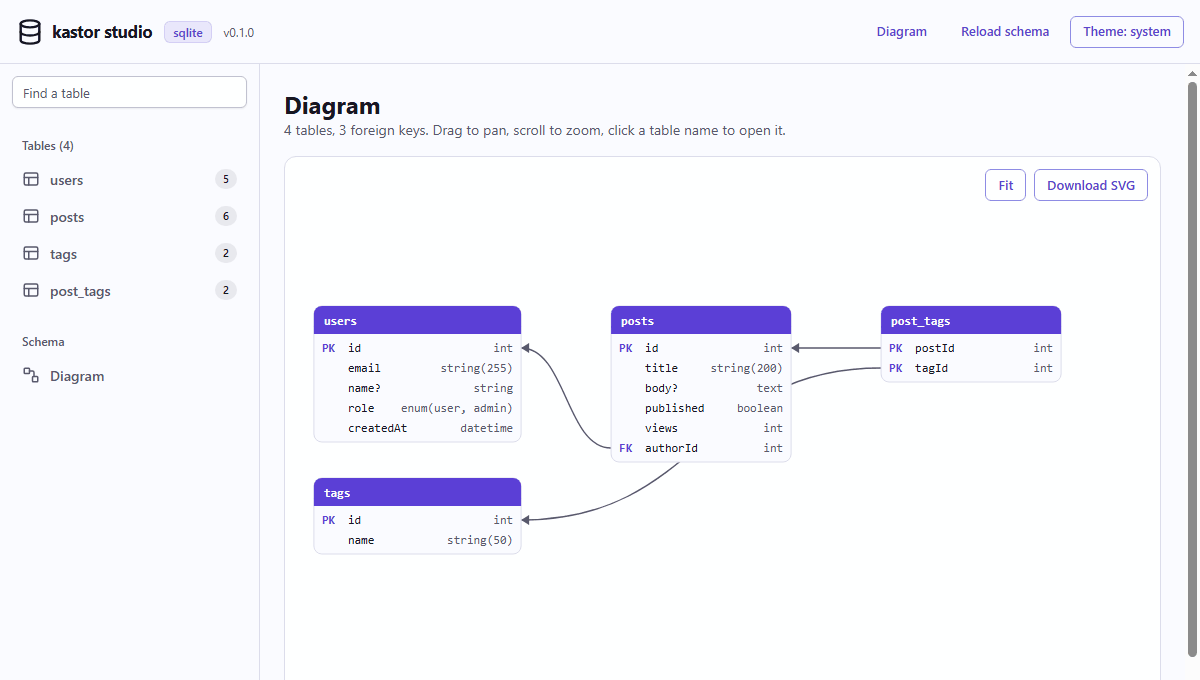Click the Tables (4) section heading
The image size is (1200, 680).
click(x=48, y=146)
